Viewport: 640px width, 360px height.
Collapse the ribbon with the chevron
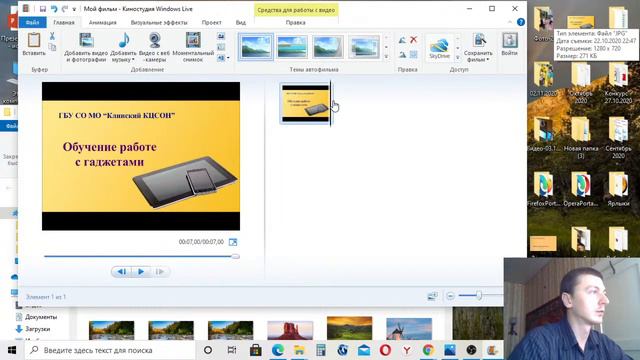point(510,22)
